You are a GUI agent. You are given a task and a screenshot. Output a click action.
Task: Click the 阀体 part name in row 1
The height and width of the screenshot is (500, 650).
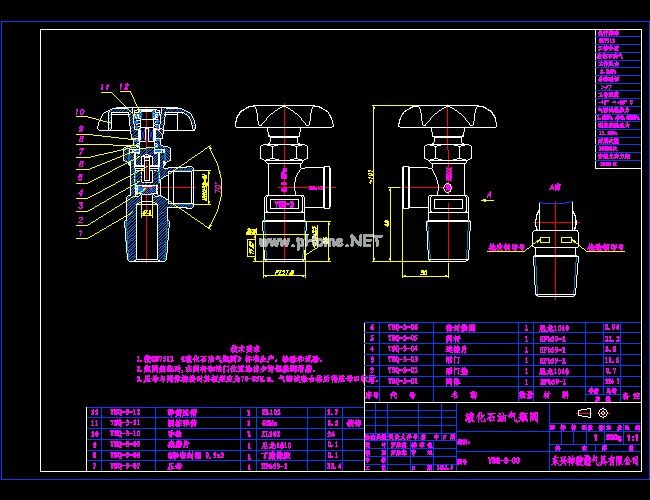click(454, 382)
